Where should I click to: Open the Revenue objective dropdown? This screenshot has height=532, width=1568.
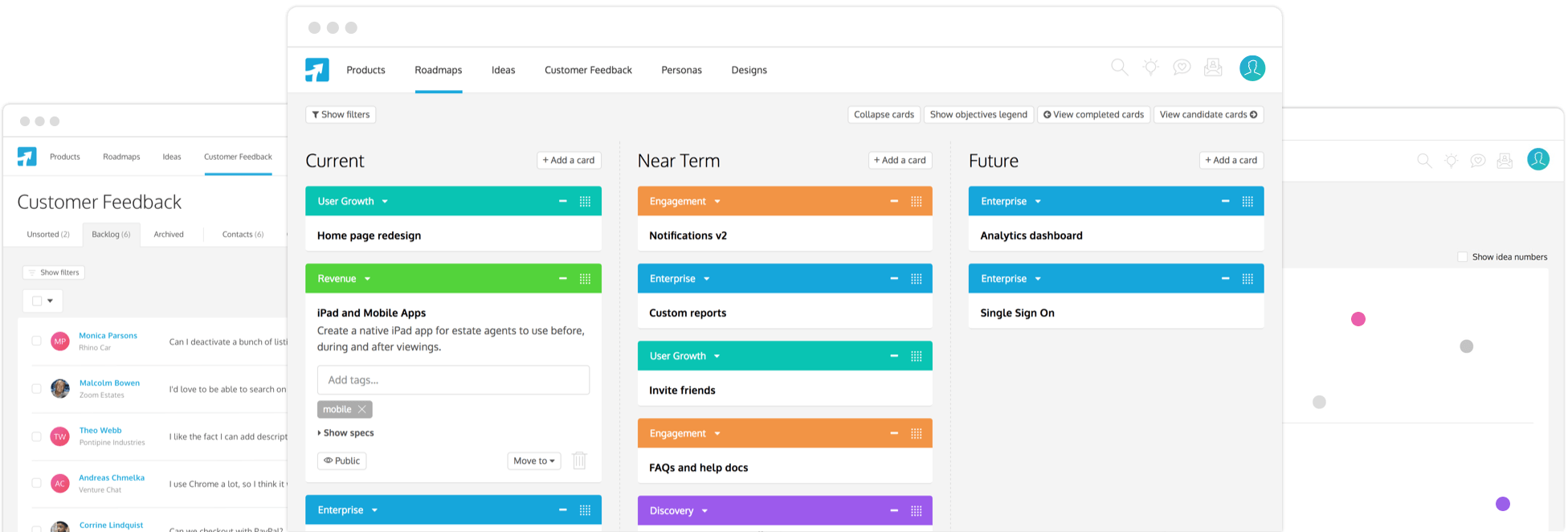(x=367, y=279)
